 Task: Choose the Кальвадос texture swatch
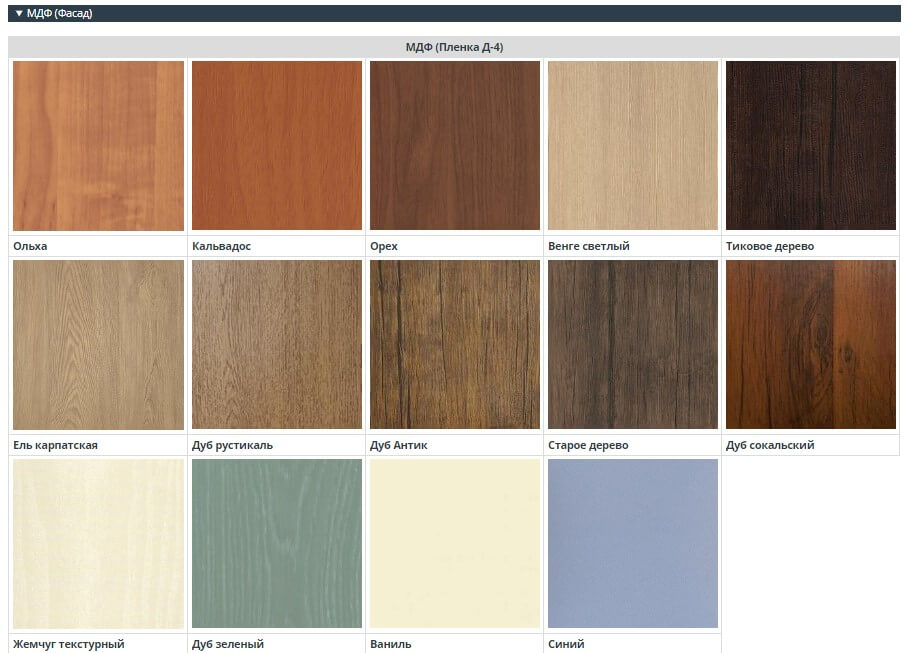coord(276,146)
